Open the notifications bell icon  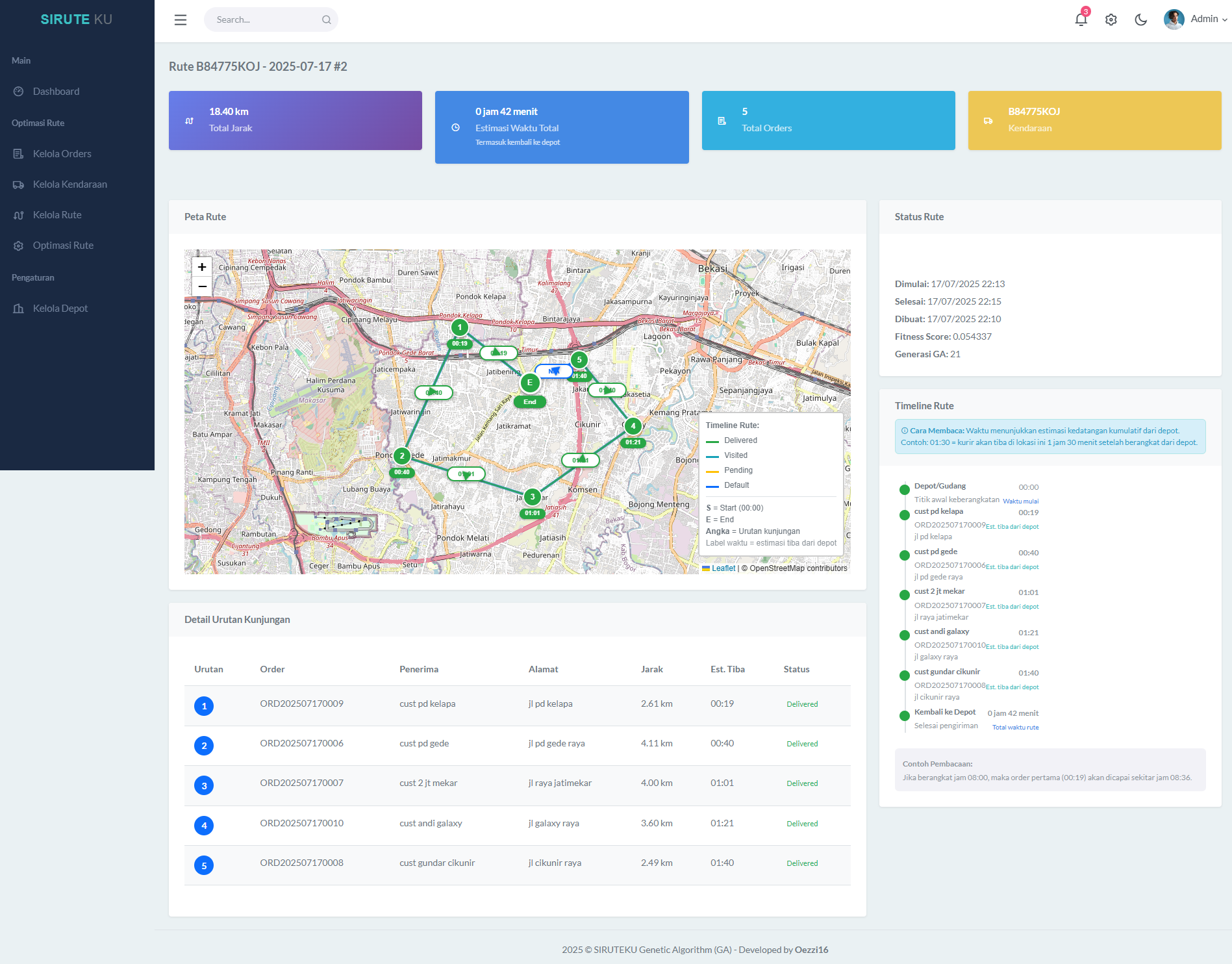[1081, 19]
